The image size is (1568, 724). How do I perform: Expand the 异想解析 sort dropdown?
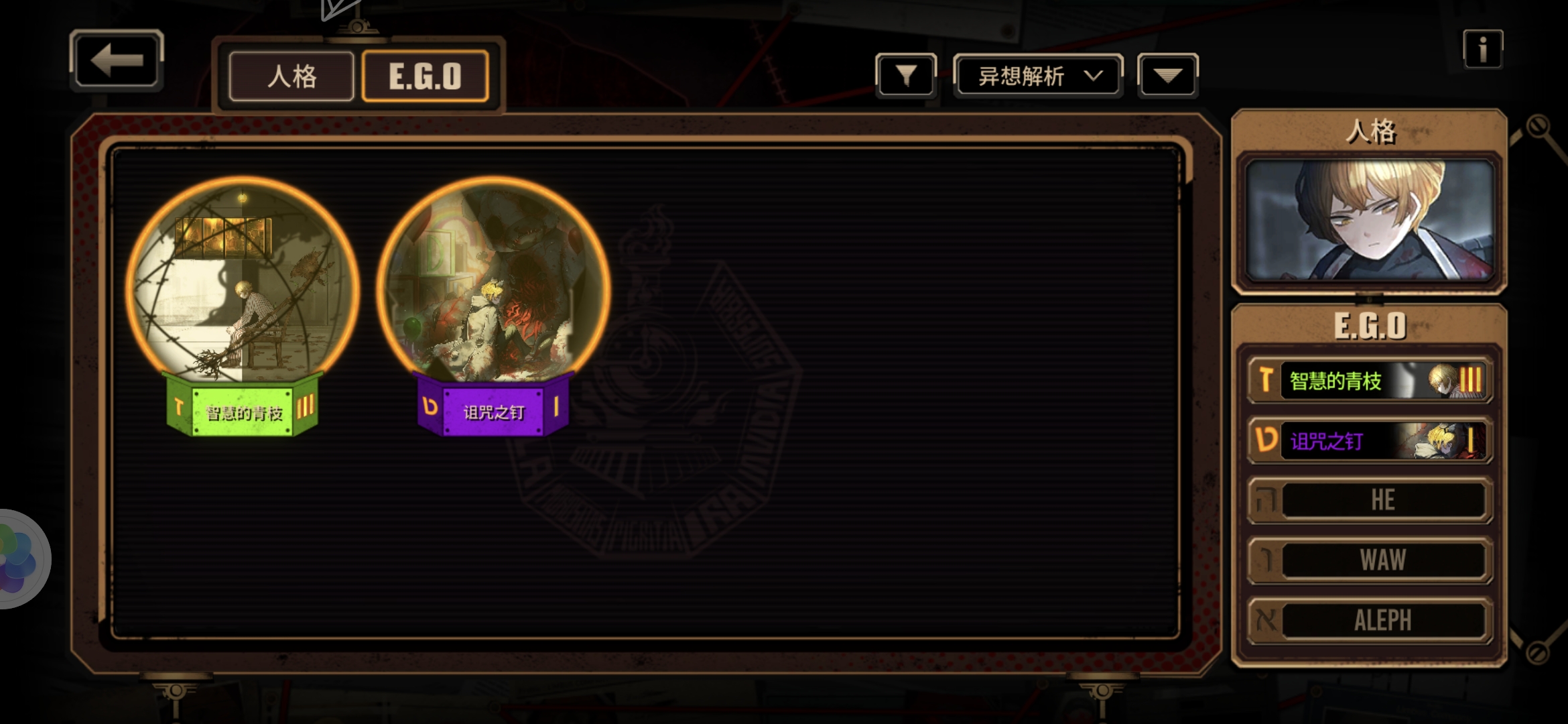coord(1038,76)
